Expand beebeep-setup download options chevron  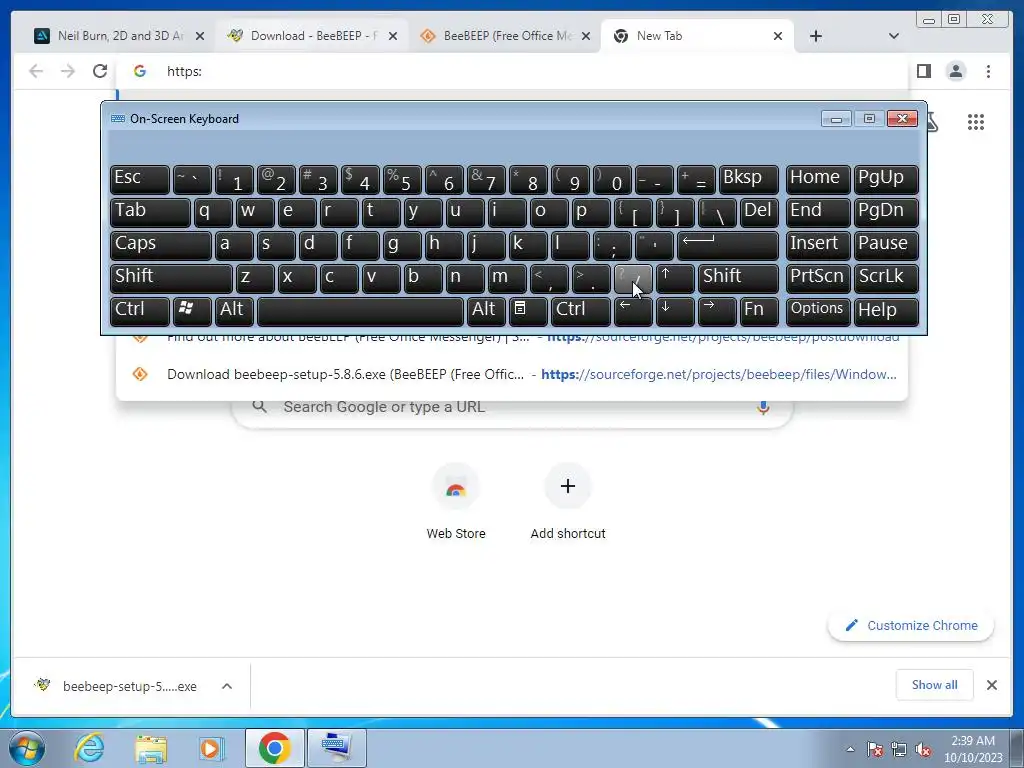(x=227, y=686)
